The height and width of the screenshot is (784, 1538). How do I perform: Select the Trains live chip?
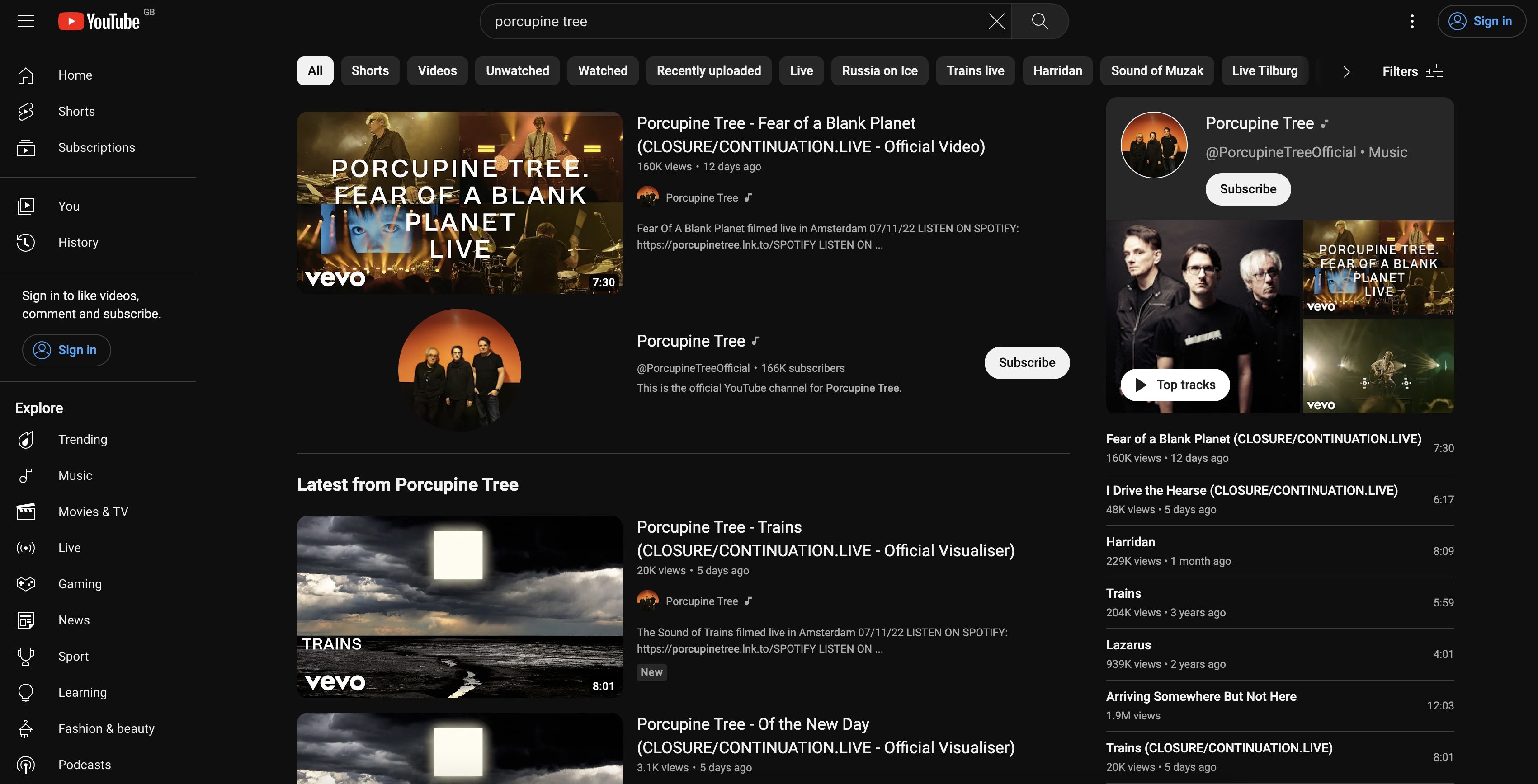coord(975,71)
